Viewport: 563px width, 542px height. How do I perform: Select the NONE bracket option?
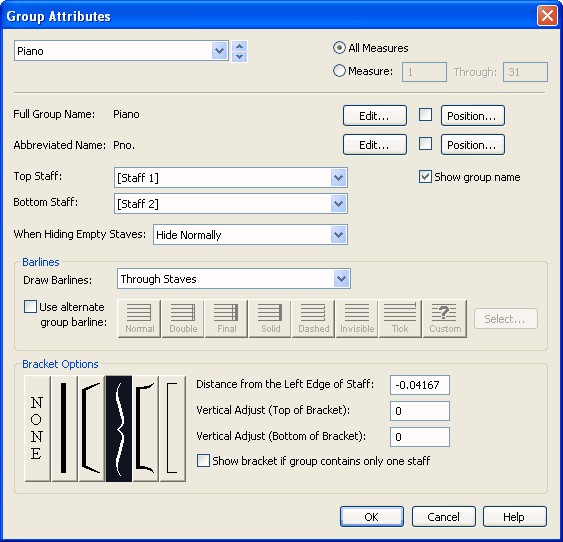tap(37, 429)
